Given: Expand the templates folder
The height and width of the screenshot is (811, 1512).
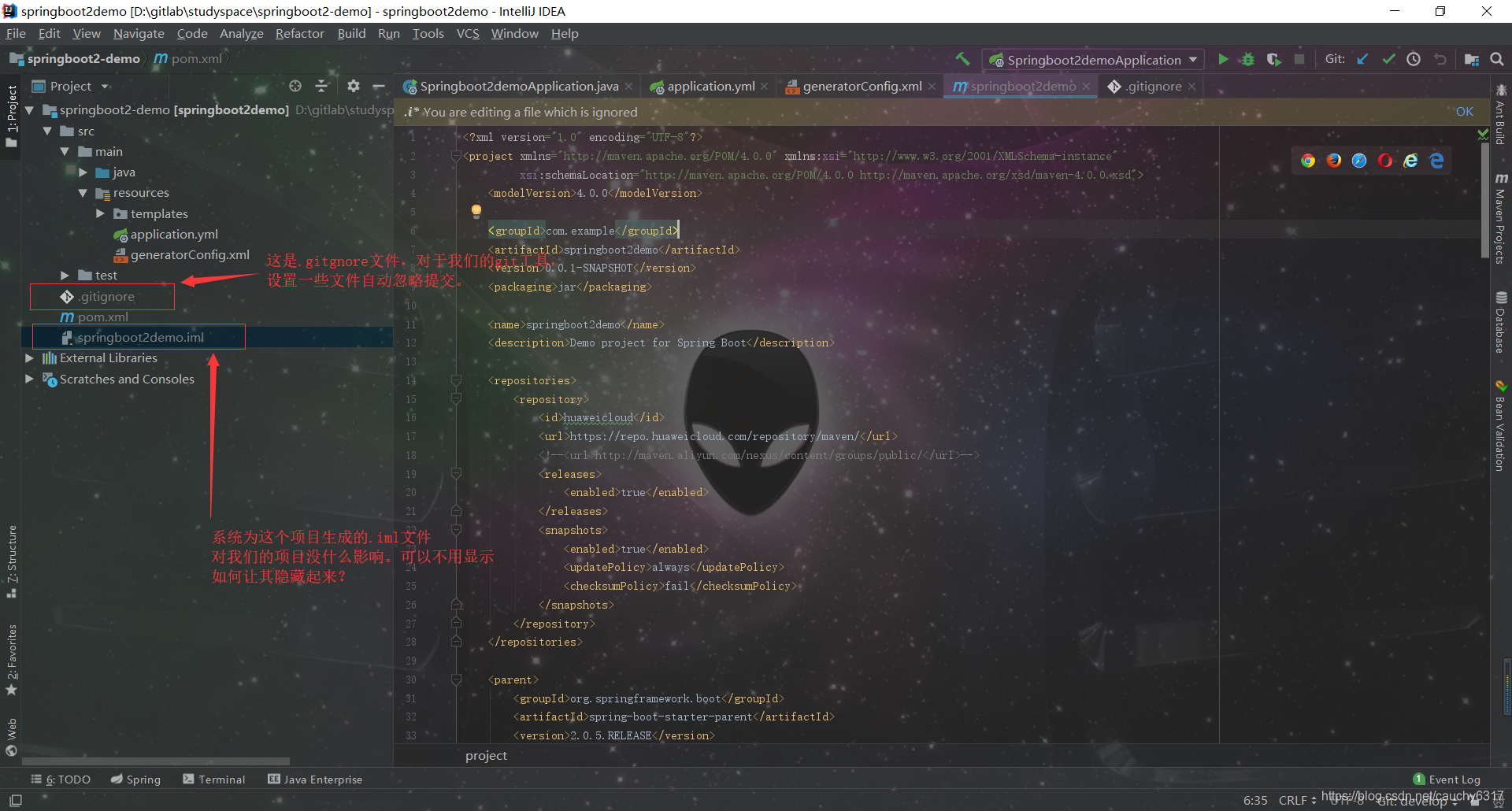Looking at the screenshot, I should (x=100, y=213).
